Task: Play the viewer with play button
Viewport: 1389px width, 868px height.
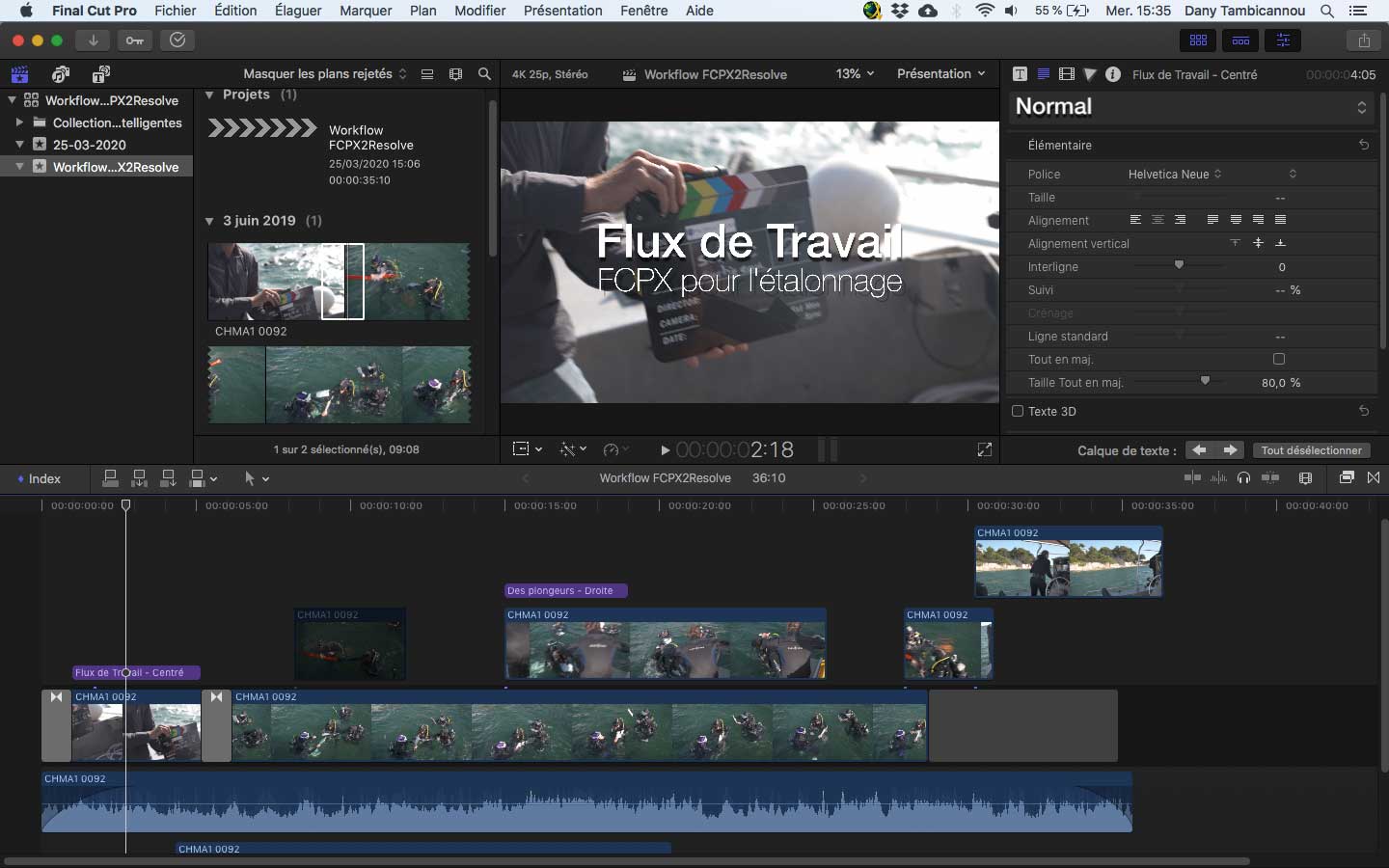Action: (x=665, y=449)
